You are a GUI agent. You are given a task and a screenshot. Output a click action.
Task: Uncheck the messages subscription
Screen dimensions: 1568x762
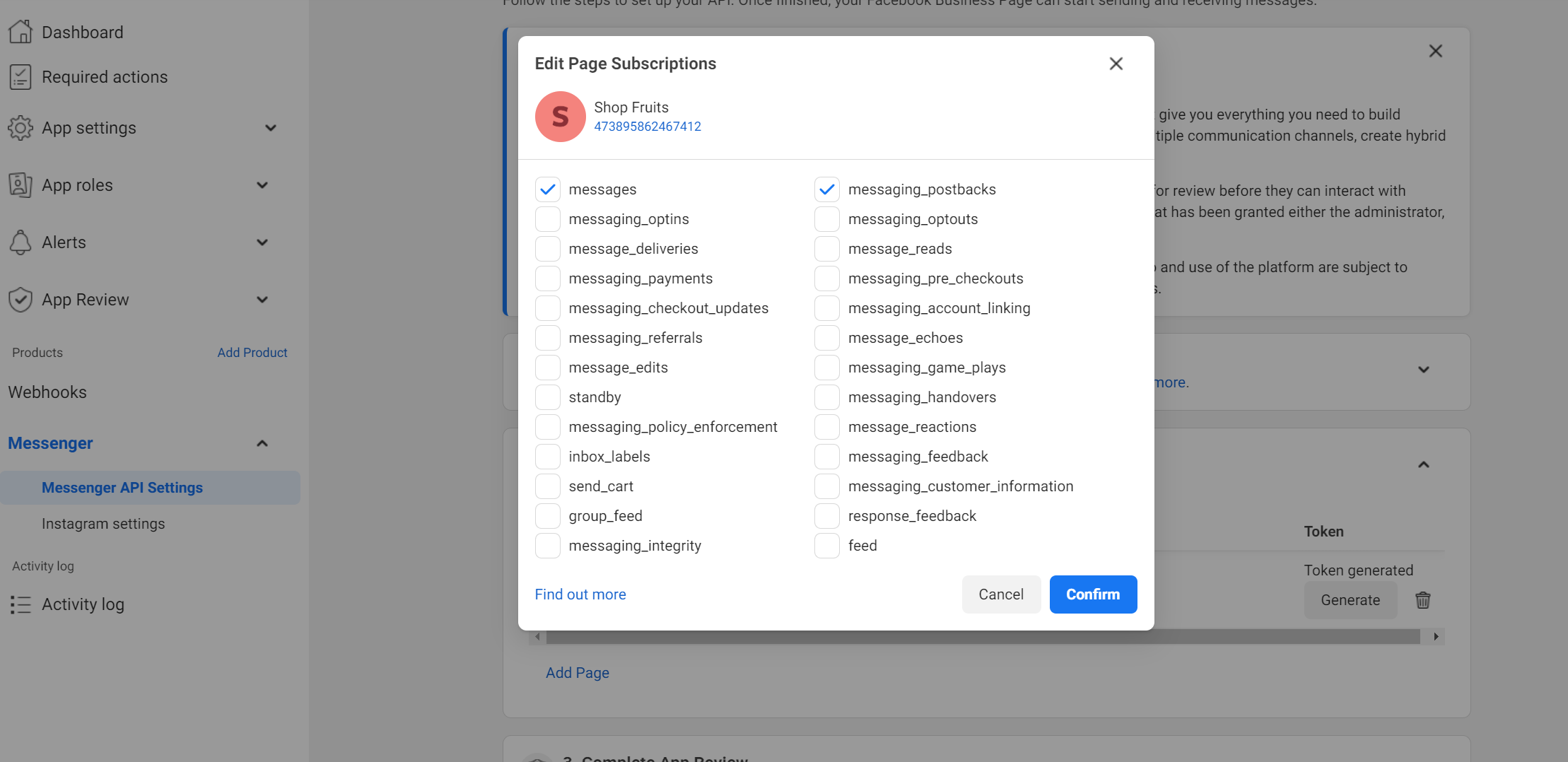pyautogui.click(x=547, y=189)
